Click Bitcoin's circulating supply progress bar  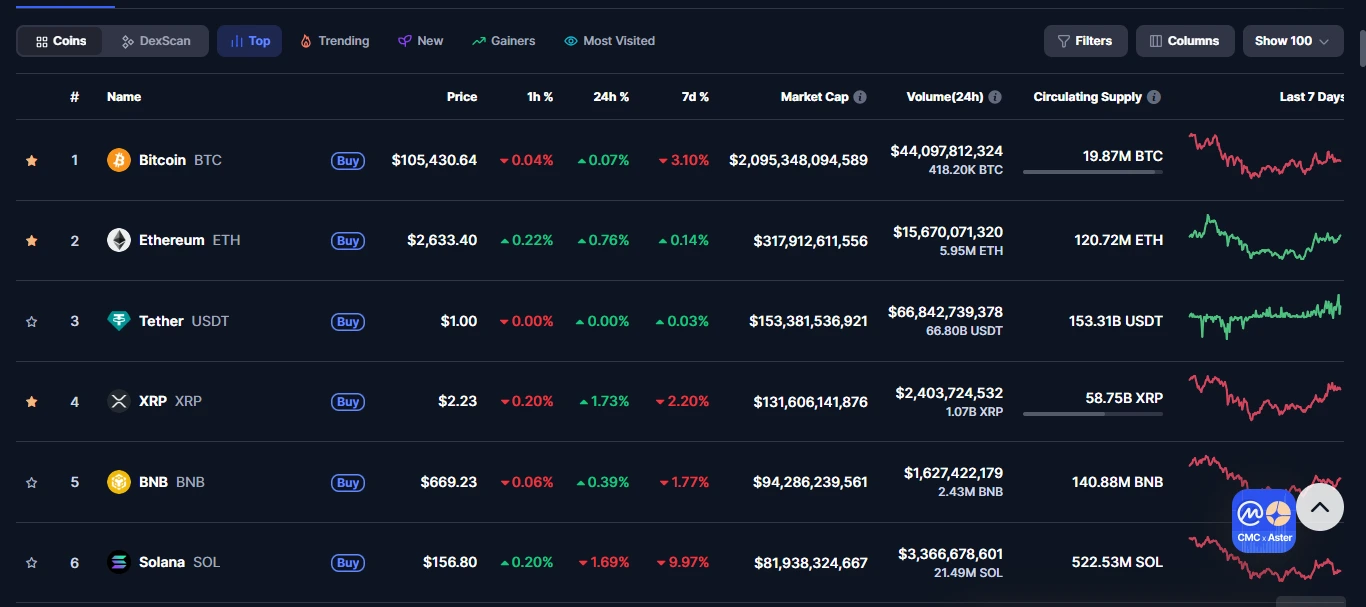tap(1092, 172)
